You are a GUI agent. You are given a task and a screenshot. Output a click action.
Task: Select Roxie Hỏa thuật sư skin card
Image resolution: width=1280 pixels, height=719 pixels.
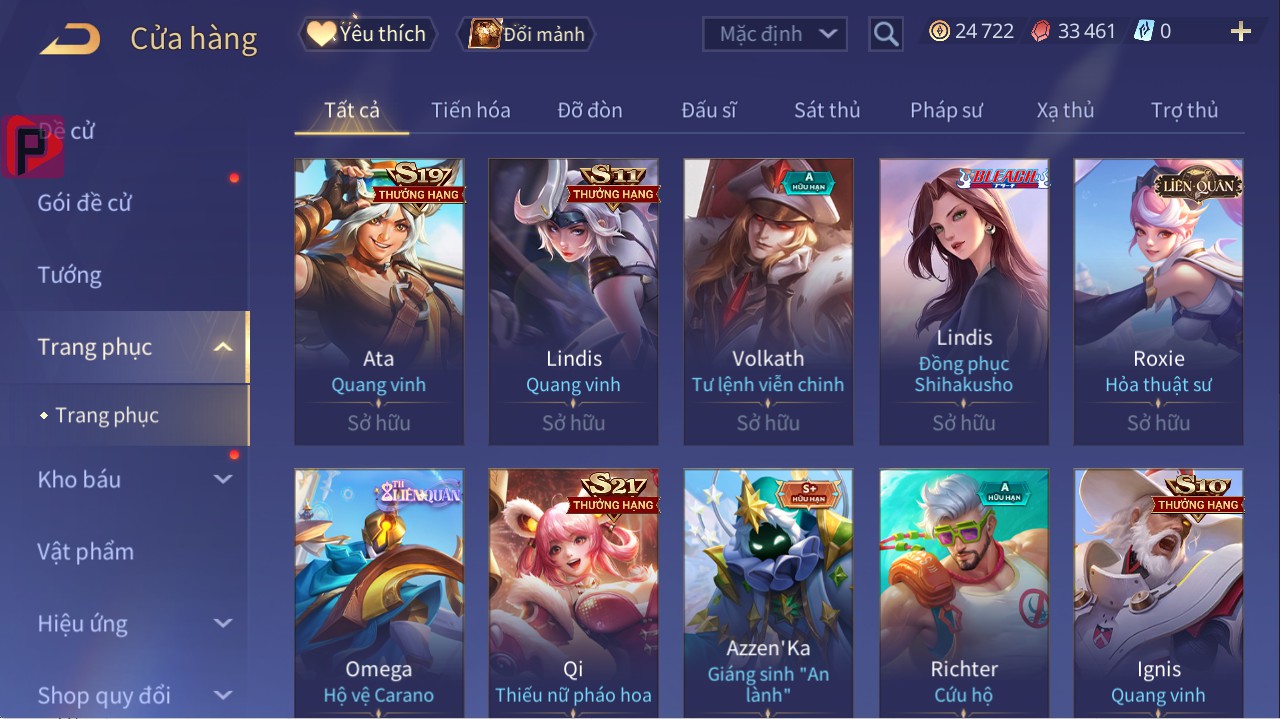pos(1158,301)
